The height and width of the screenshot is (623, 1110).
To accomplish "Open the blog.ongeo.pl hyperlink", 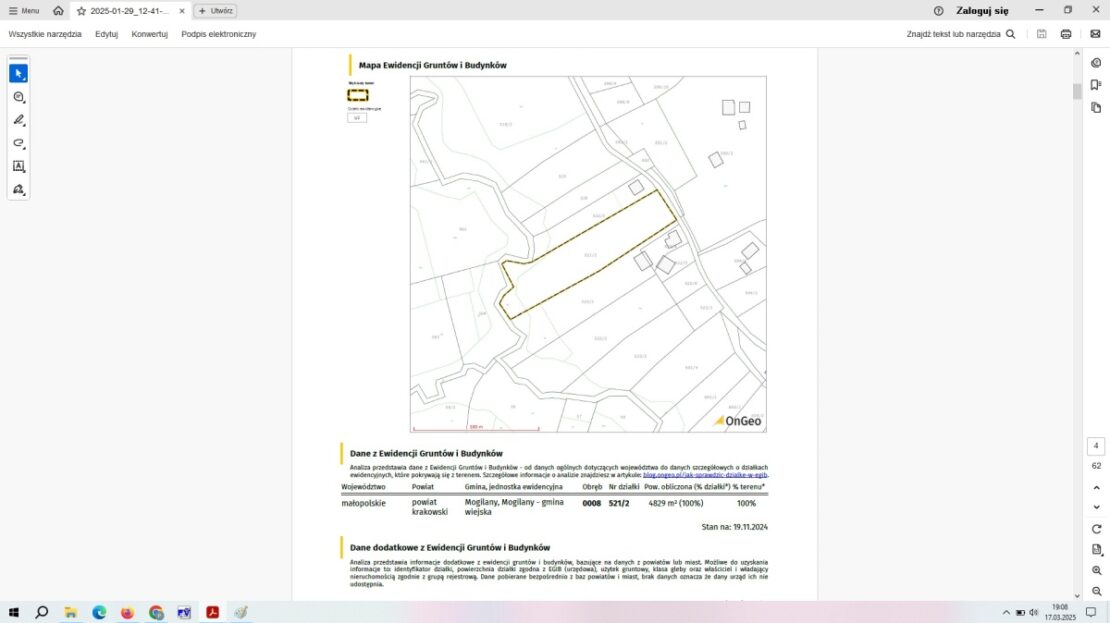I will coord(704,475).
